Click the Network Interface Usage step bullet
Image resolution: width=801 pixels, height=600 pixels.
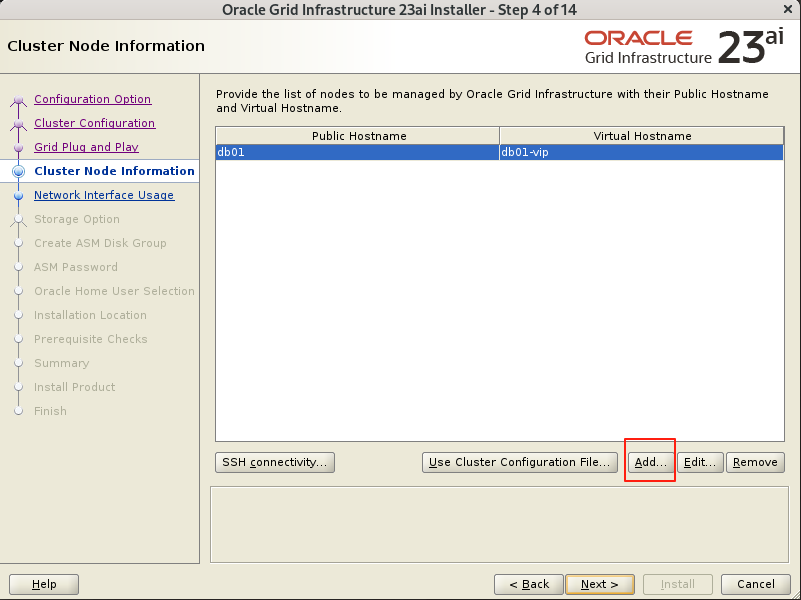pos(18,196)
